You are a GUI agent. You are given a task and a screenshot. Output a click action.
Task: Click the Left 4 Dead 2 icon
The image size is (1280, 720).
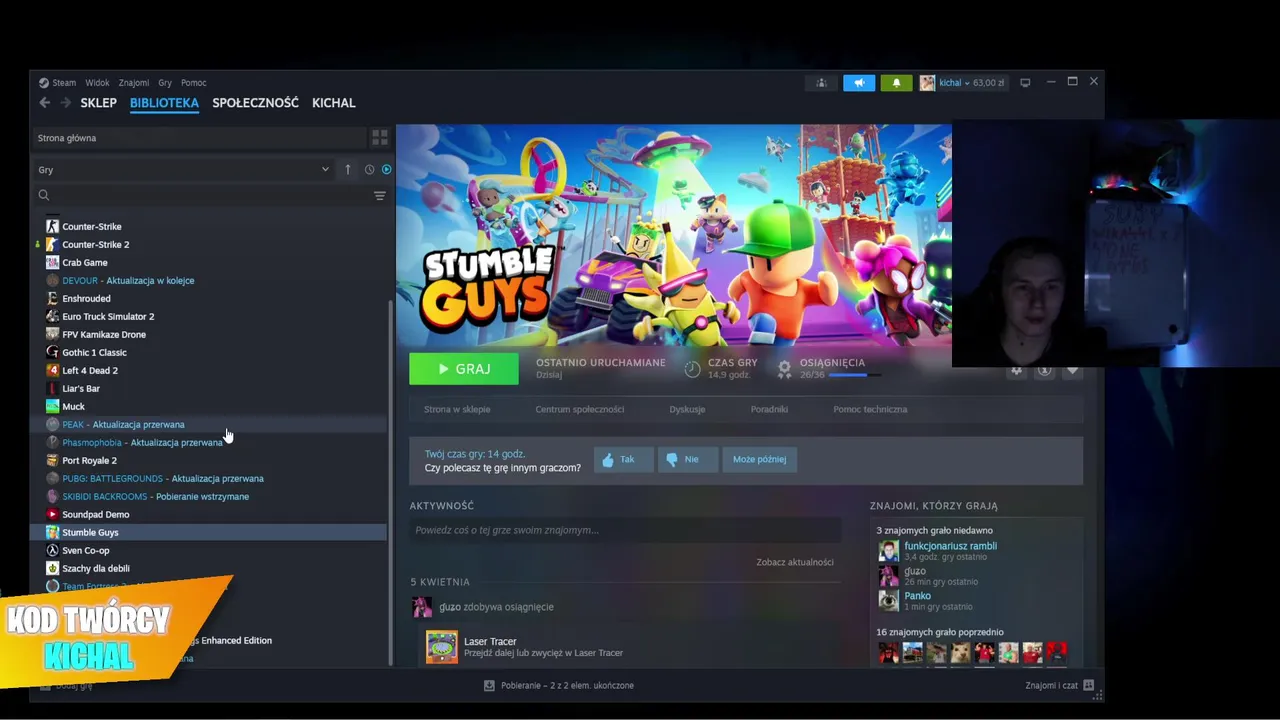(x=53, y=370)
